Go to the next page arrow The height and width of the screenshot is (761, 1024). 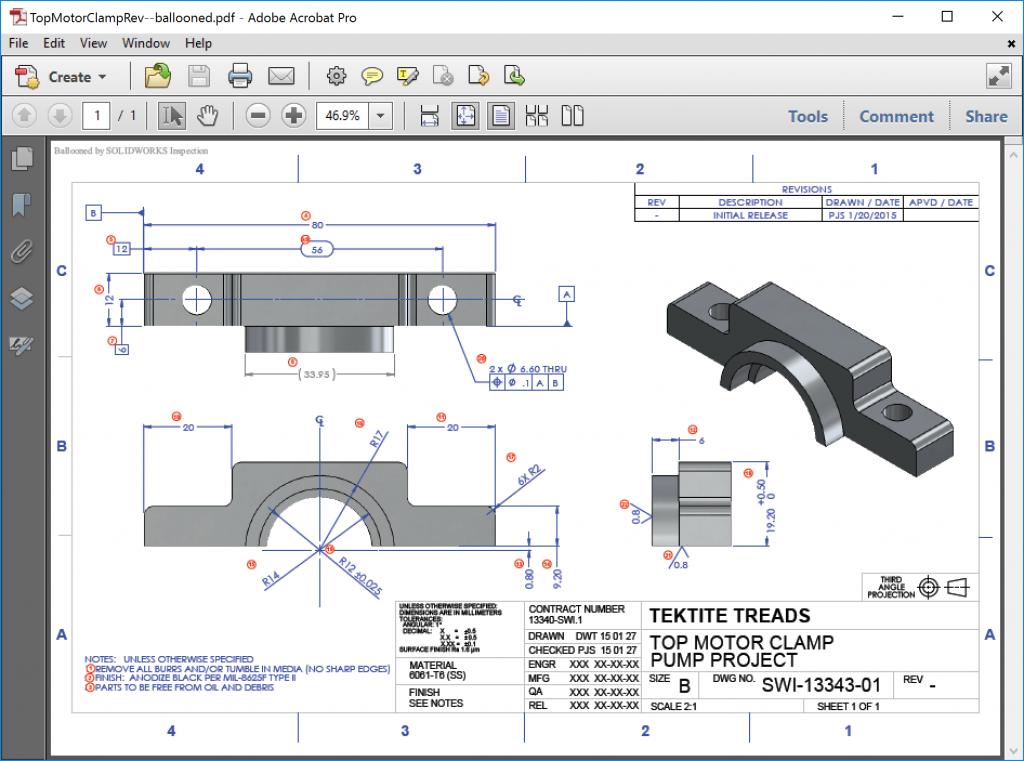tap(59, 116)
